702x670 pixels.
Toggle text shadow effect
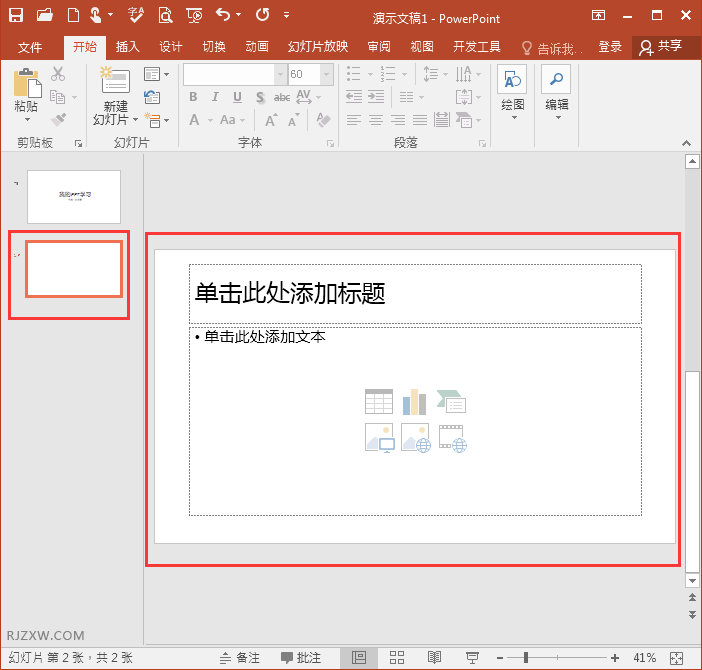pos(260,97)
